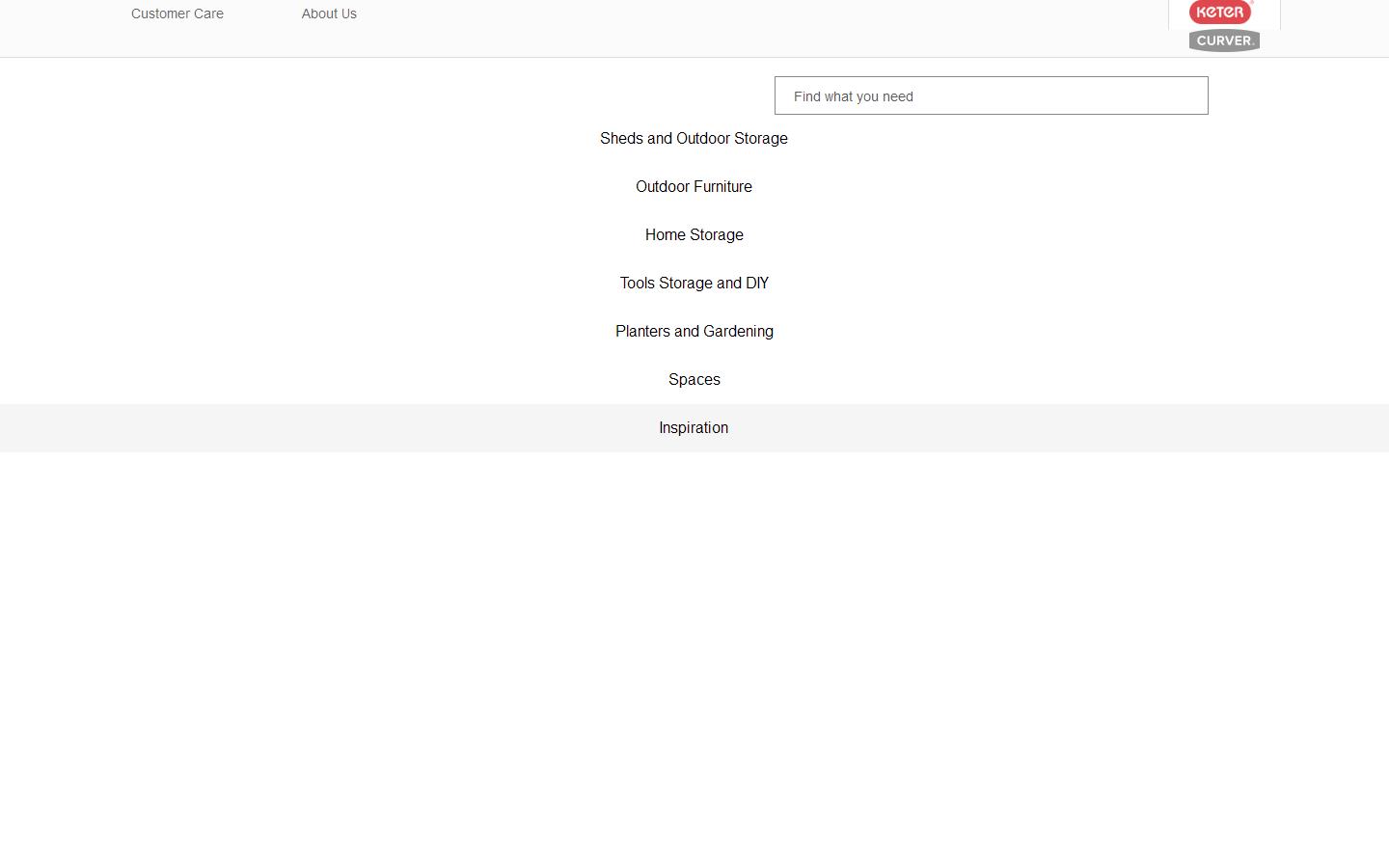Open the Home Storage category

694,235
